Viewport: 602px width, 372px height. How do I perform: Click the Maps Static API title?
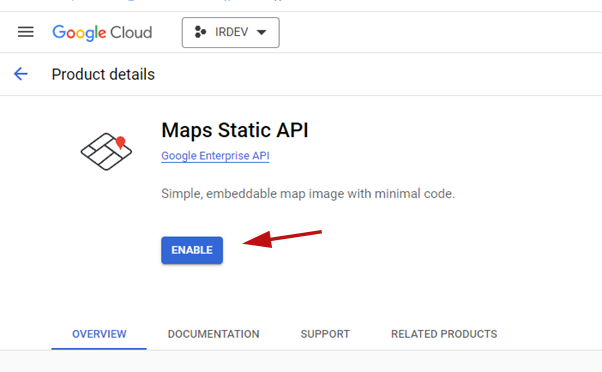[235, 130]
